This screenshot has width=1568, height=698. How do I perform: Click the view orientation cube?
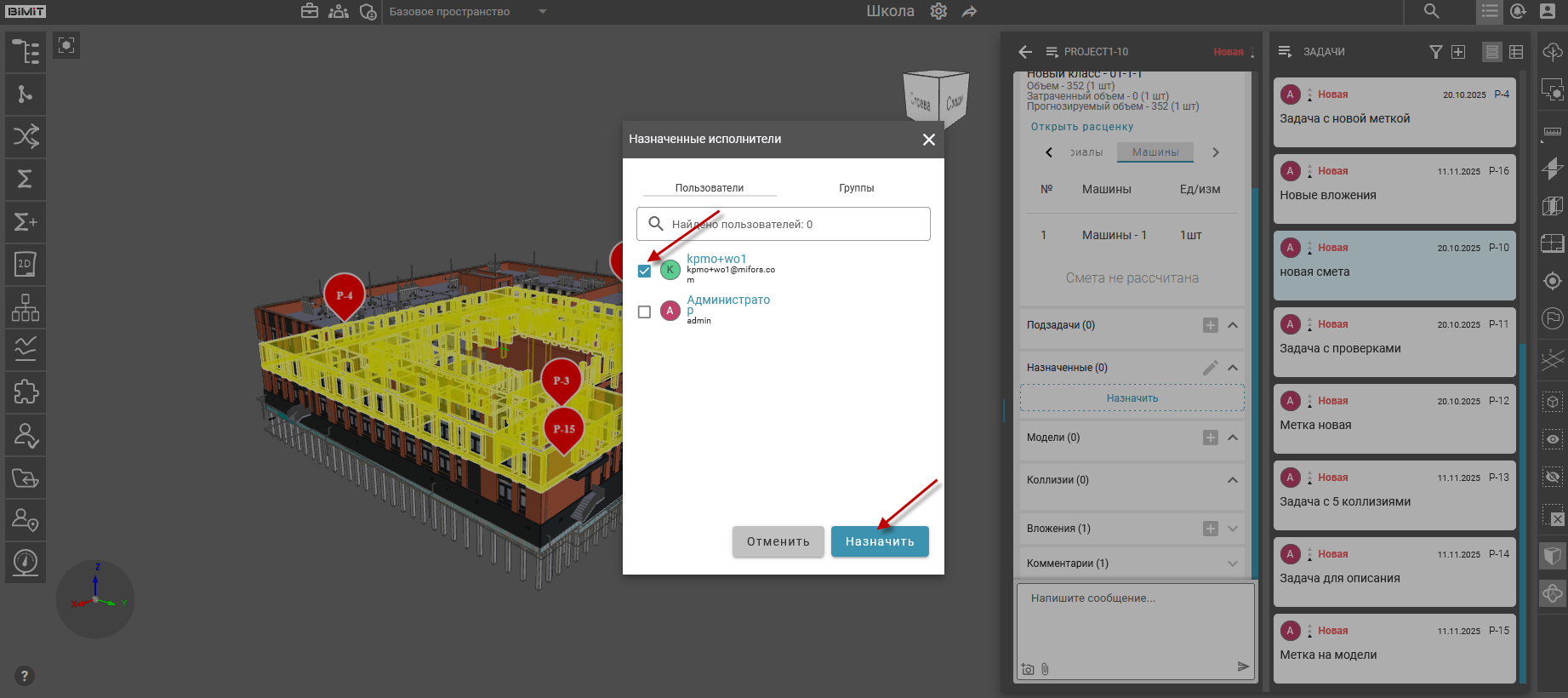pyautogui.click(x=935, y=100)
